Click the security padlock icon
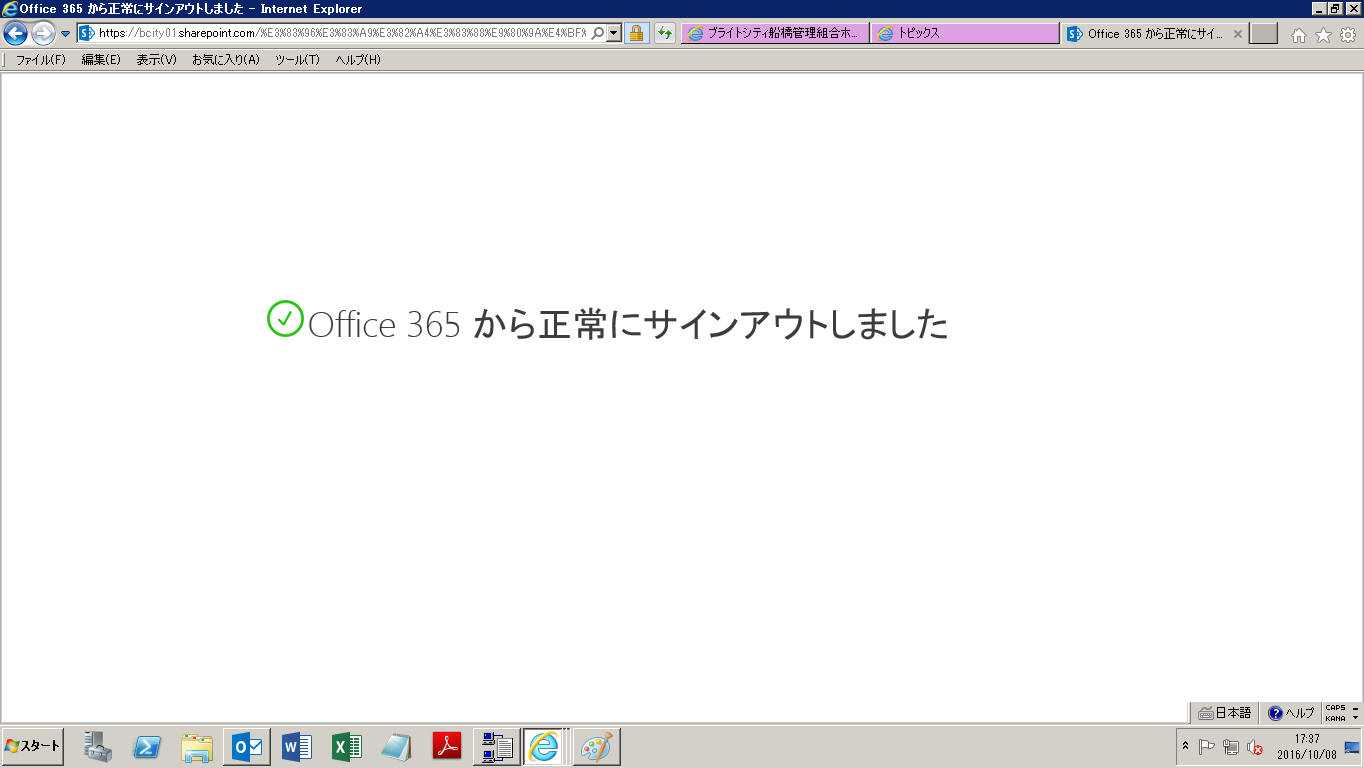The width and height of the screenshot is (1364, 768). [x=636, y=33]
